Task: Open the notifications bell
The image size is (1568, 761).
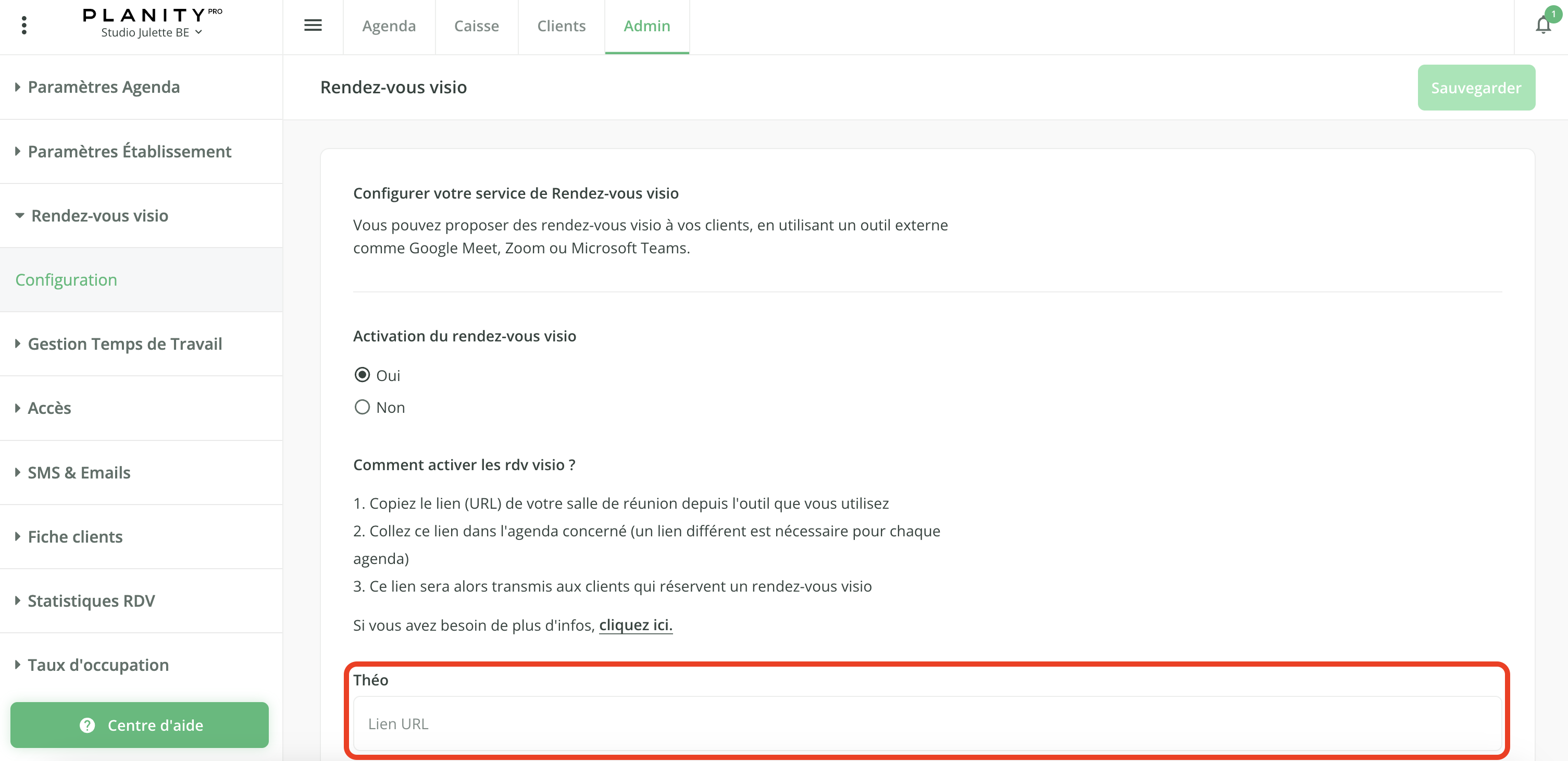Action: click(x=1542, y=25)
